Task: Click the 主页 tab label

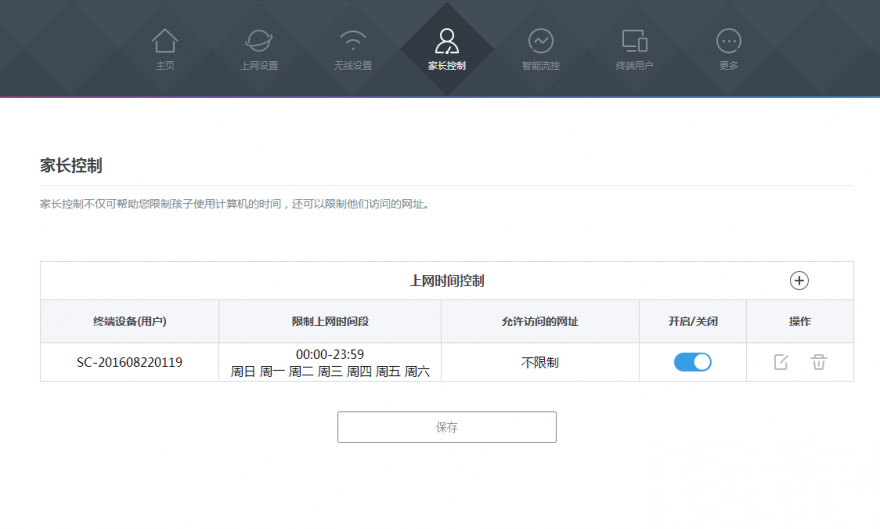Action: click(165, 66)
